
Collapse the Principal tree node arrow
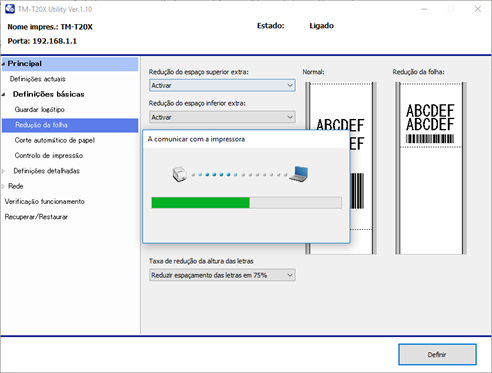pyautogui.click(x=3, y=64)
